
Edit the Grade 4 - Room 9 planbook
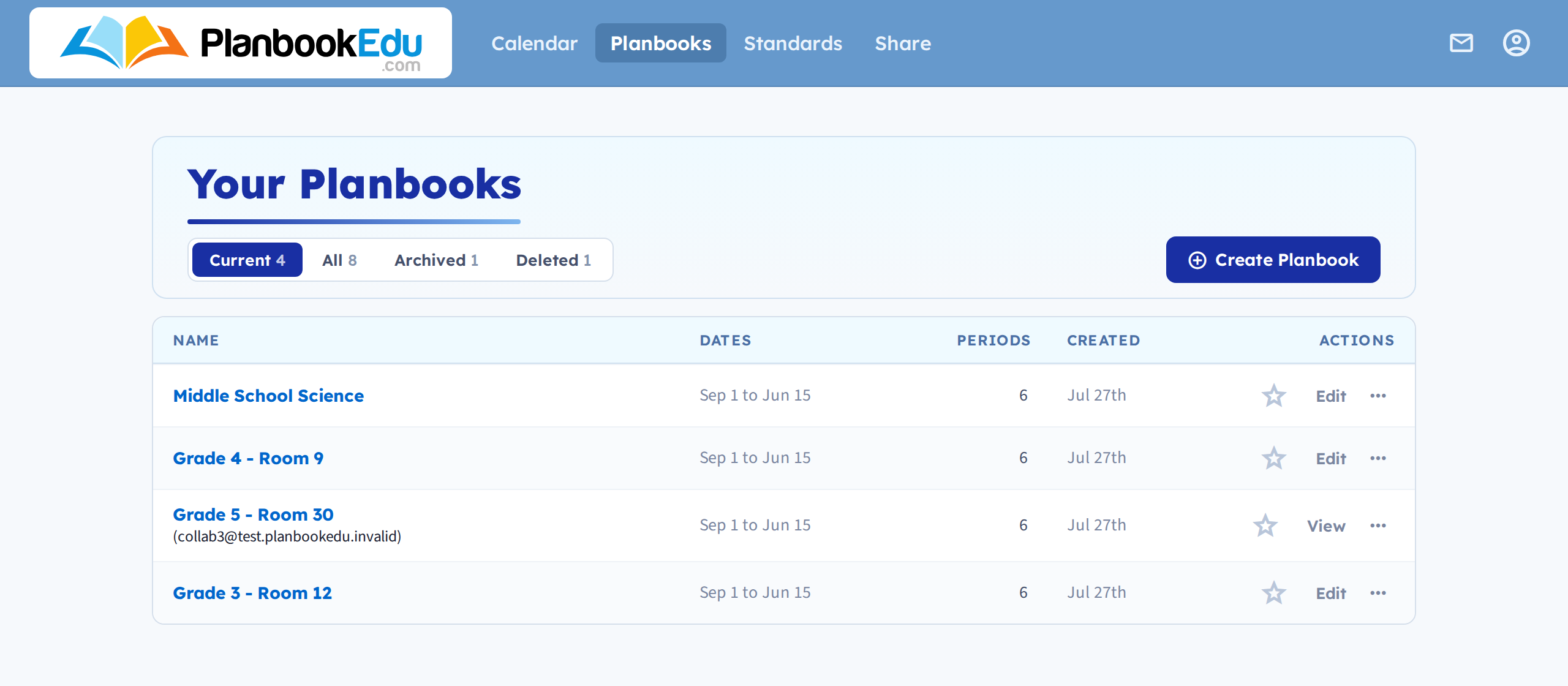tap(1330, 458)
